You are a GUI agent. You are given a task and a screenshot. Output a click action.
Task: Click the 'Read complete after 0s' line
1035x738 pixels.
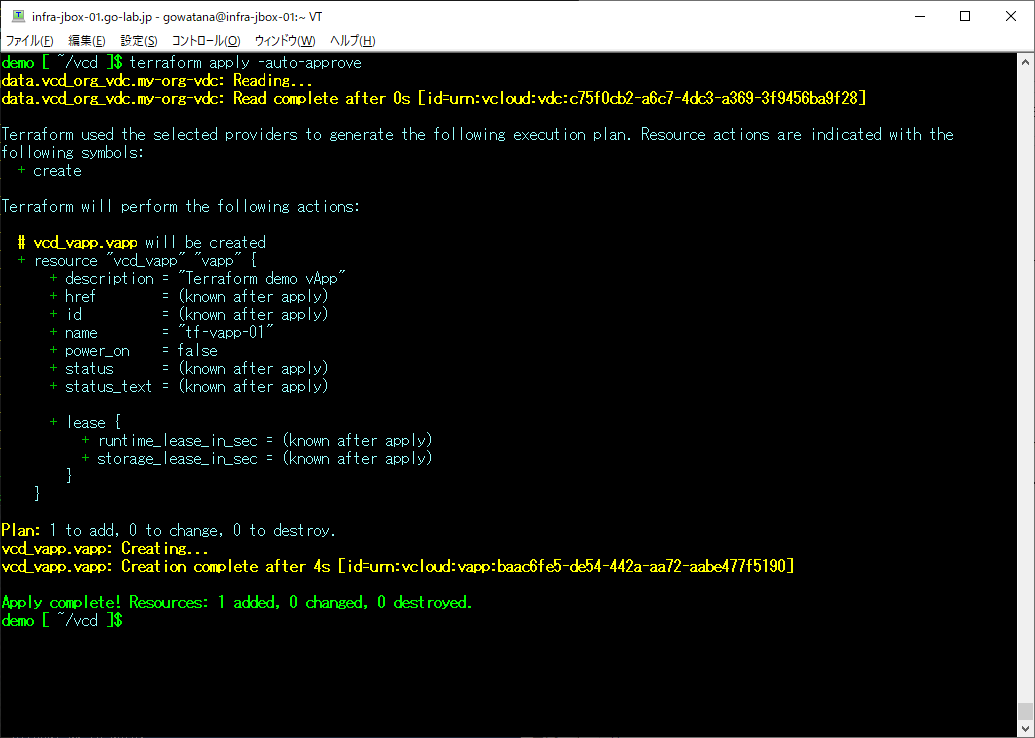tap(434, 98)
